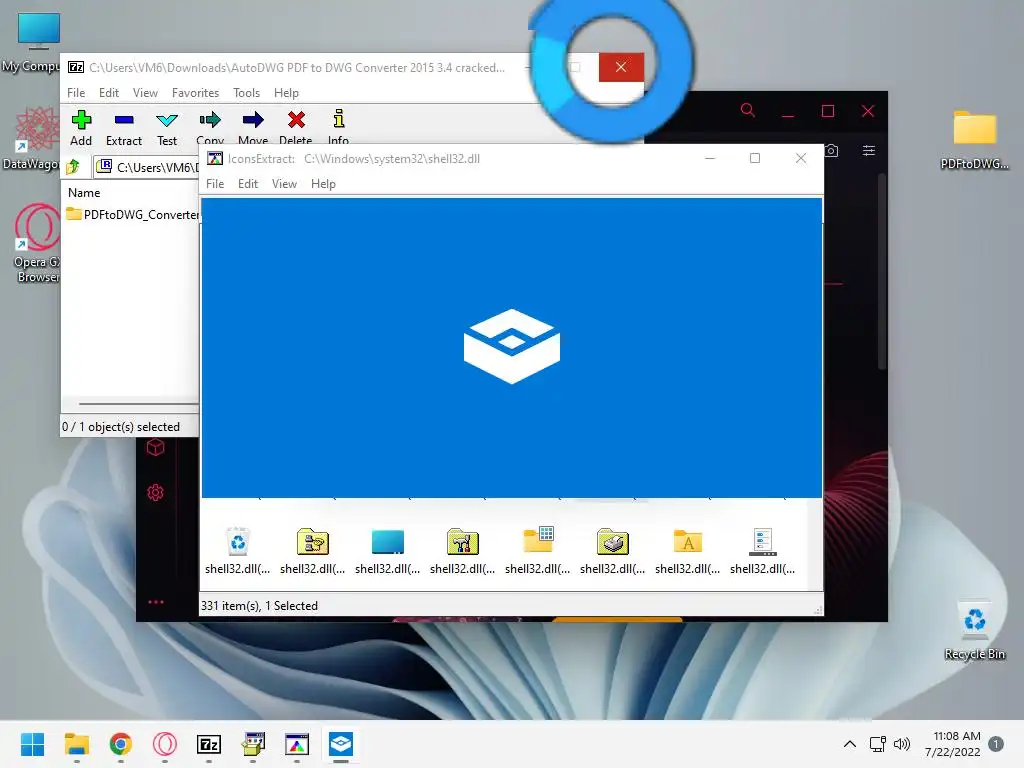Click the 7-Zip horizontal scrollbar

coord(138,404)
